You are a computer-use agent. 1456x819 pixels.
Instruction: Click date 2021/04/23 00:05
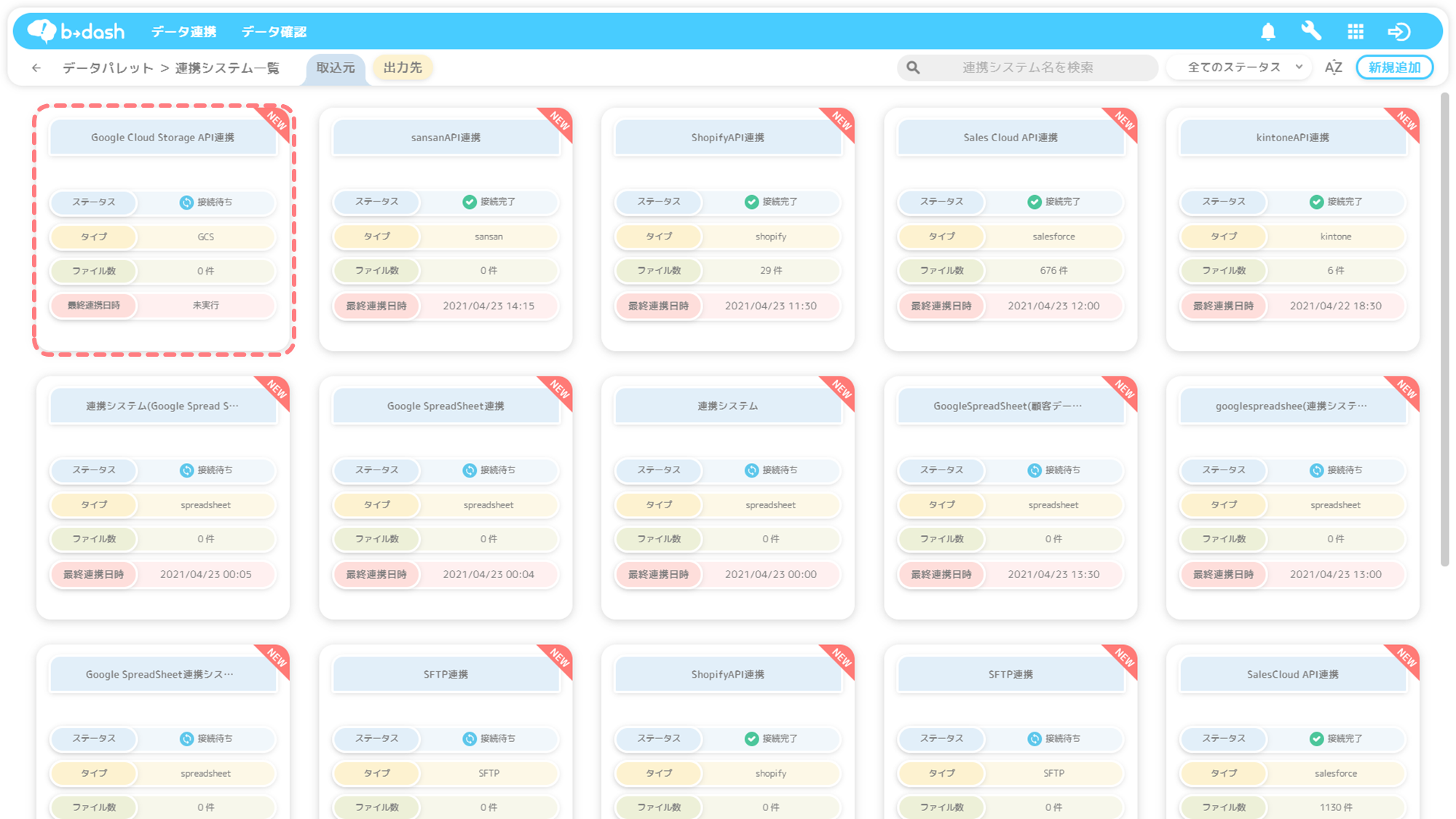[206, 574]
